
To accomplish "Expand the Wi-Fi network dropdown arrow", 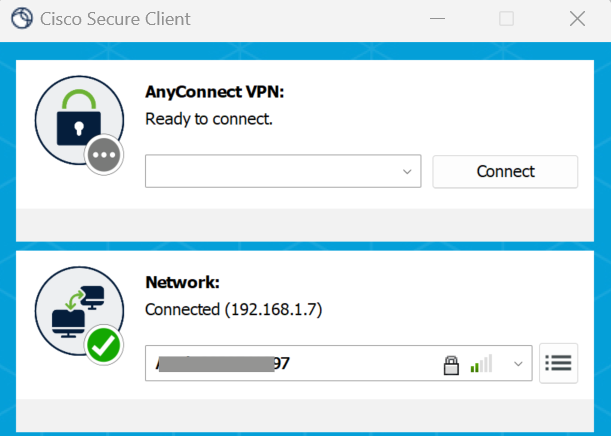I will [518, 364].
